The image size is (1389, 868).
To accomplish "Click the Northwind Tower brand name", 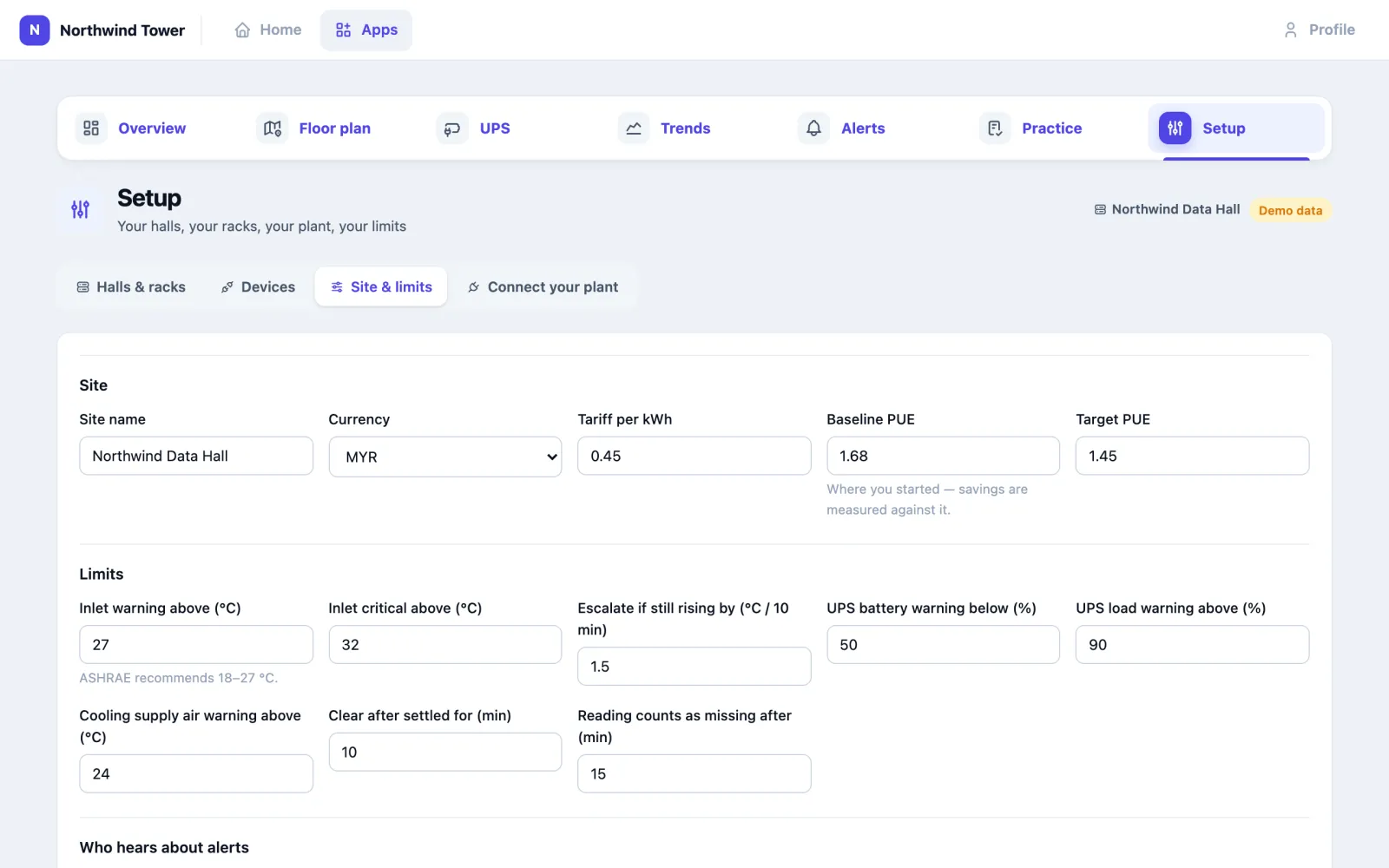I will [122, 30].
